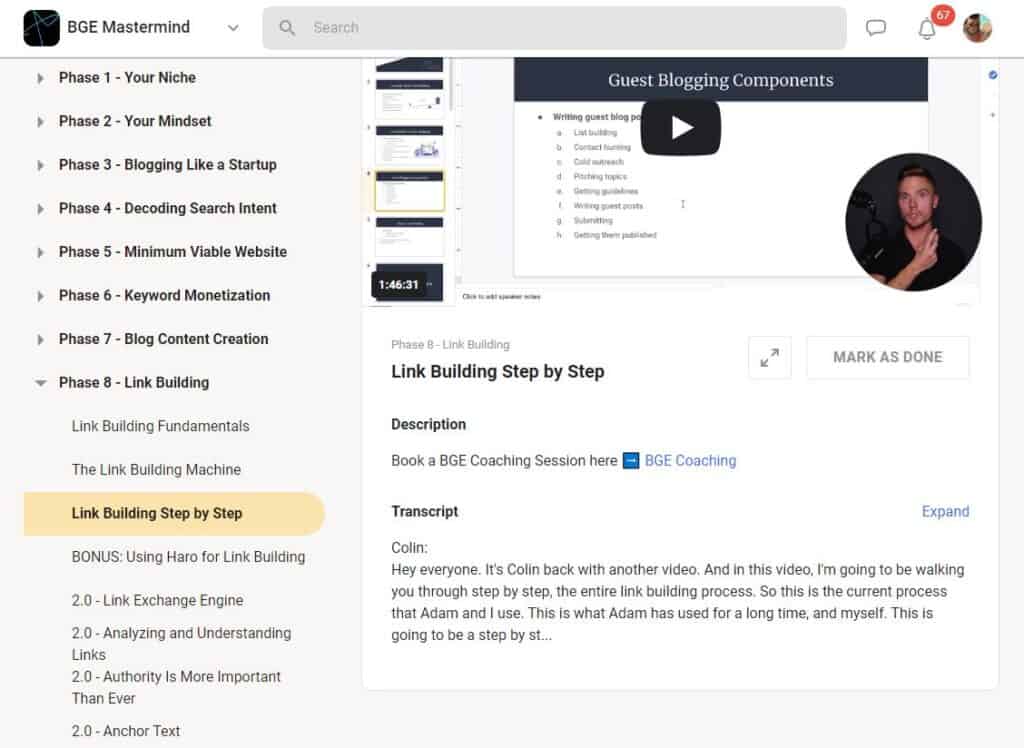Play the lesson video

[x=680, y=127]
